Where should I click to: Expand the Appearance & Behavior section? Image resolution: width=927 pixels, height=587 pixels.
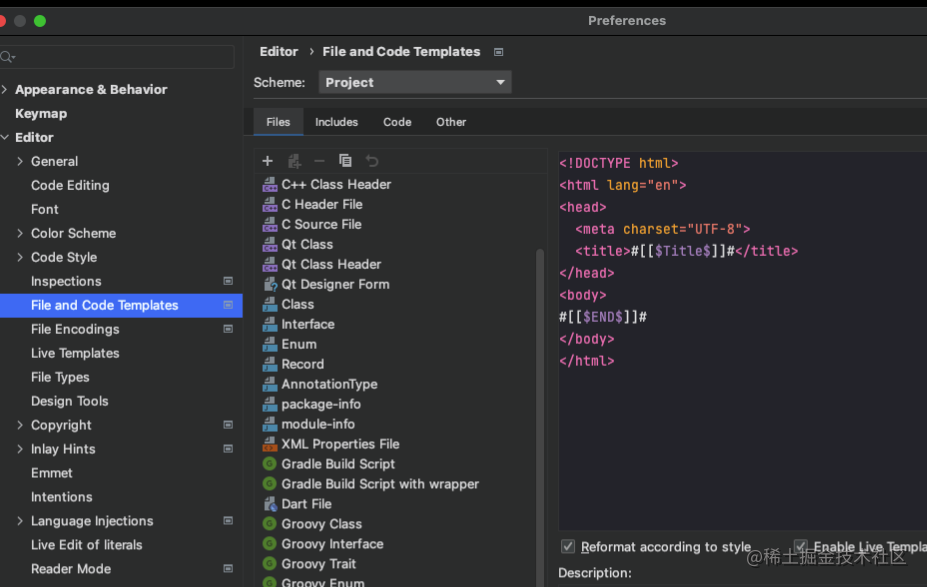[x=5, y=89]
